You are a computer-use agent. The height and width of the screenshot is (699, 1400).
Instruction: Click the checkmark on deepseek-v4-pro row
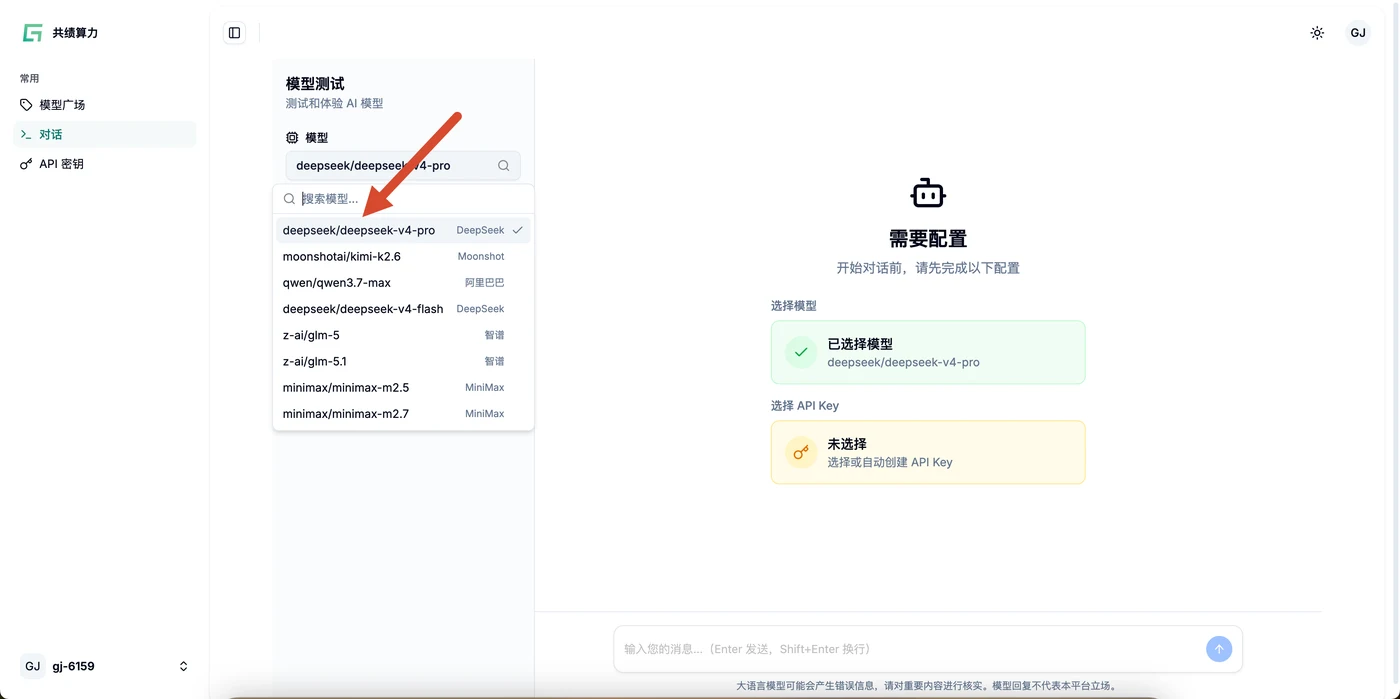[x=518, y=230]
